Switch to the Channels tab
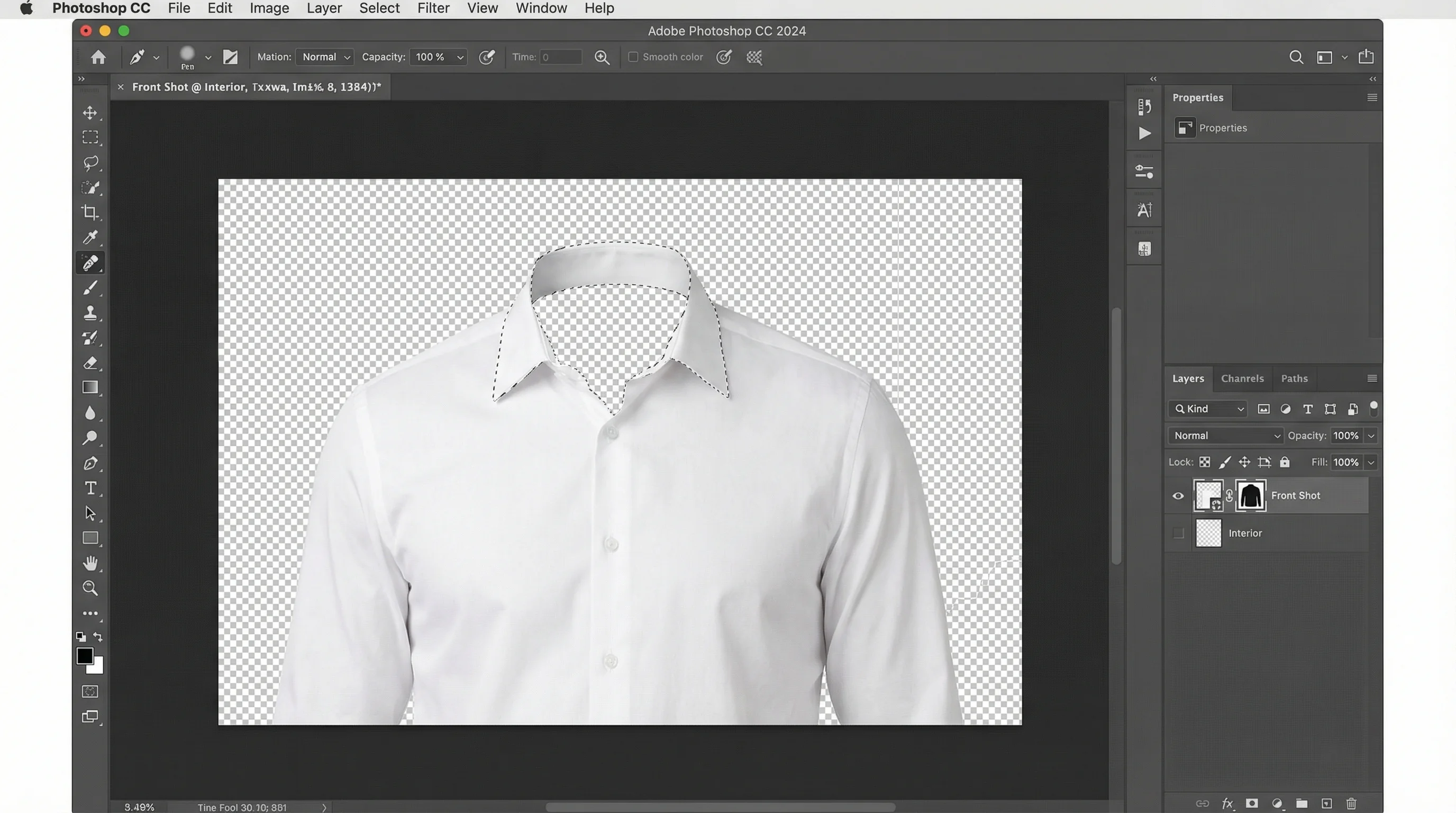 1242,378
